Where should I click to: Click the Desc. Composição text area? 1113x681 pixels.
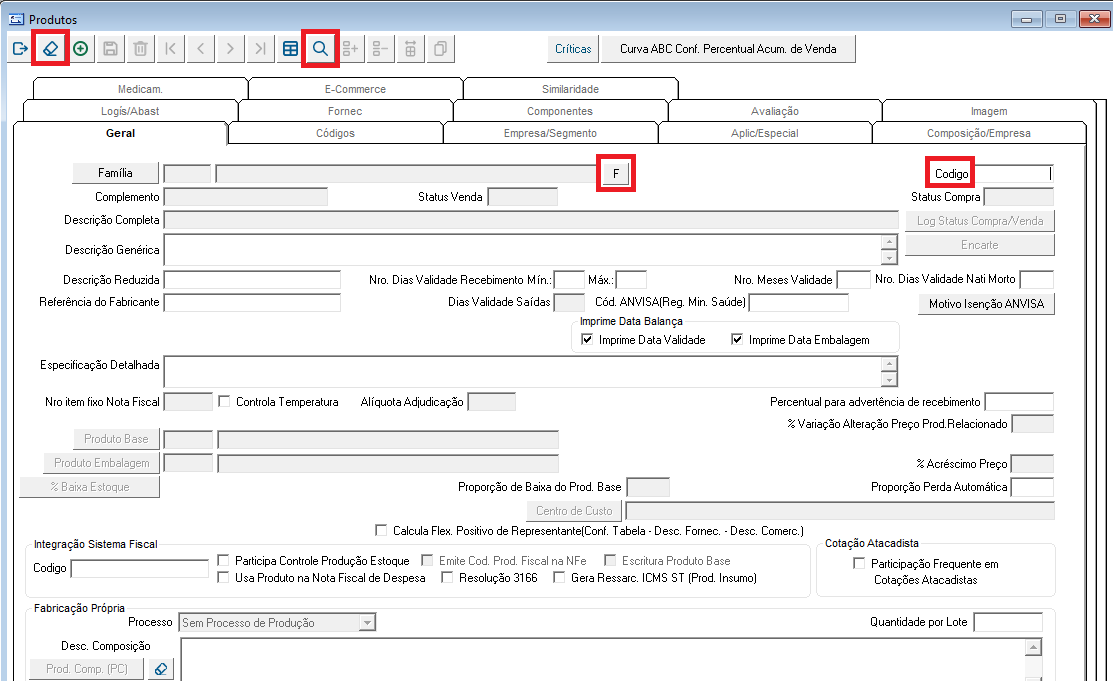603,660
